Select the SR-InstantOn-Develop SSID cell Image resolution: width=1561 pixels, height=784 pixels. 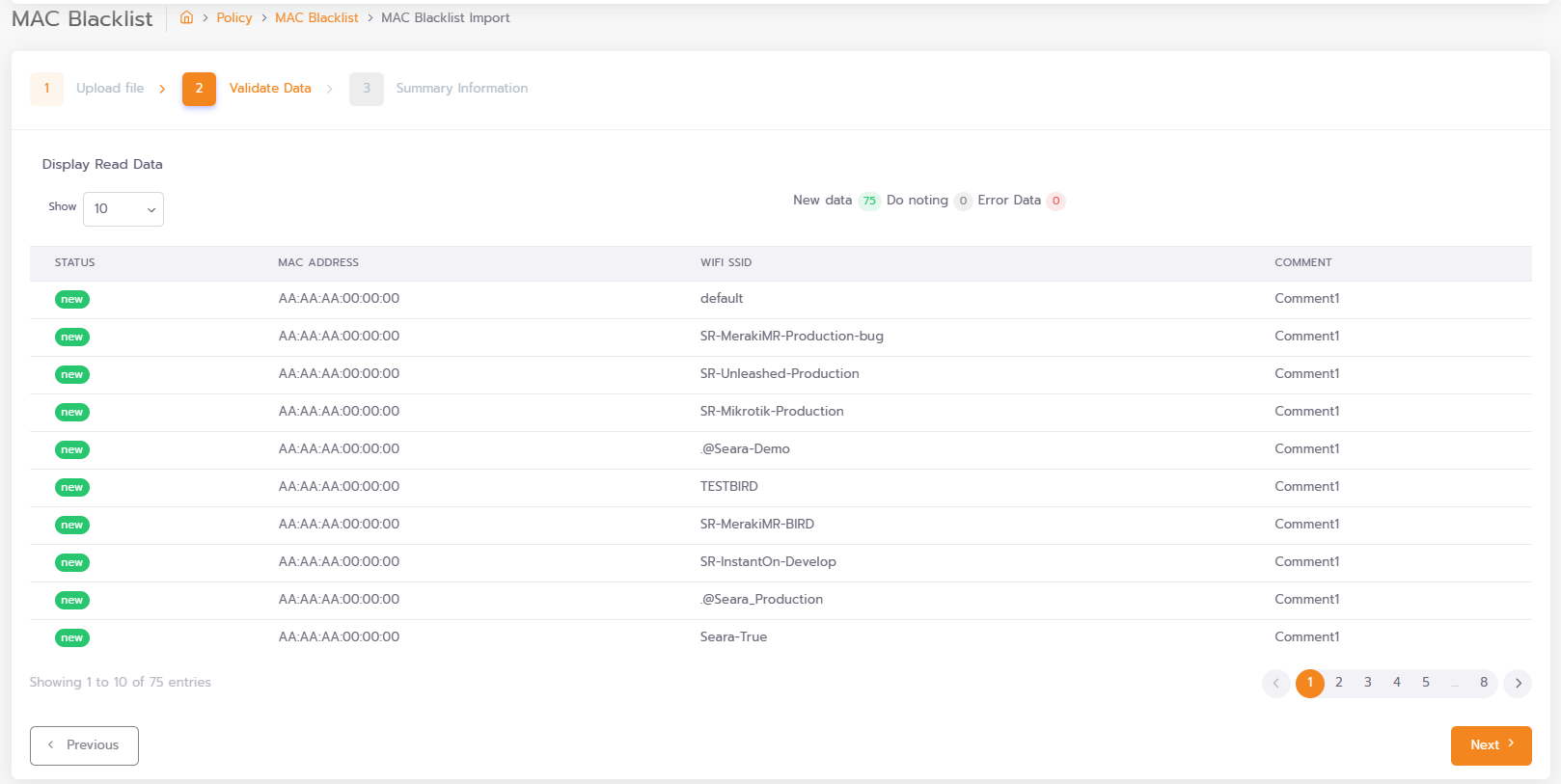[768, 562]
